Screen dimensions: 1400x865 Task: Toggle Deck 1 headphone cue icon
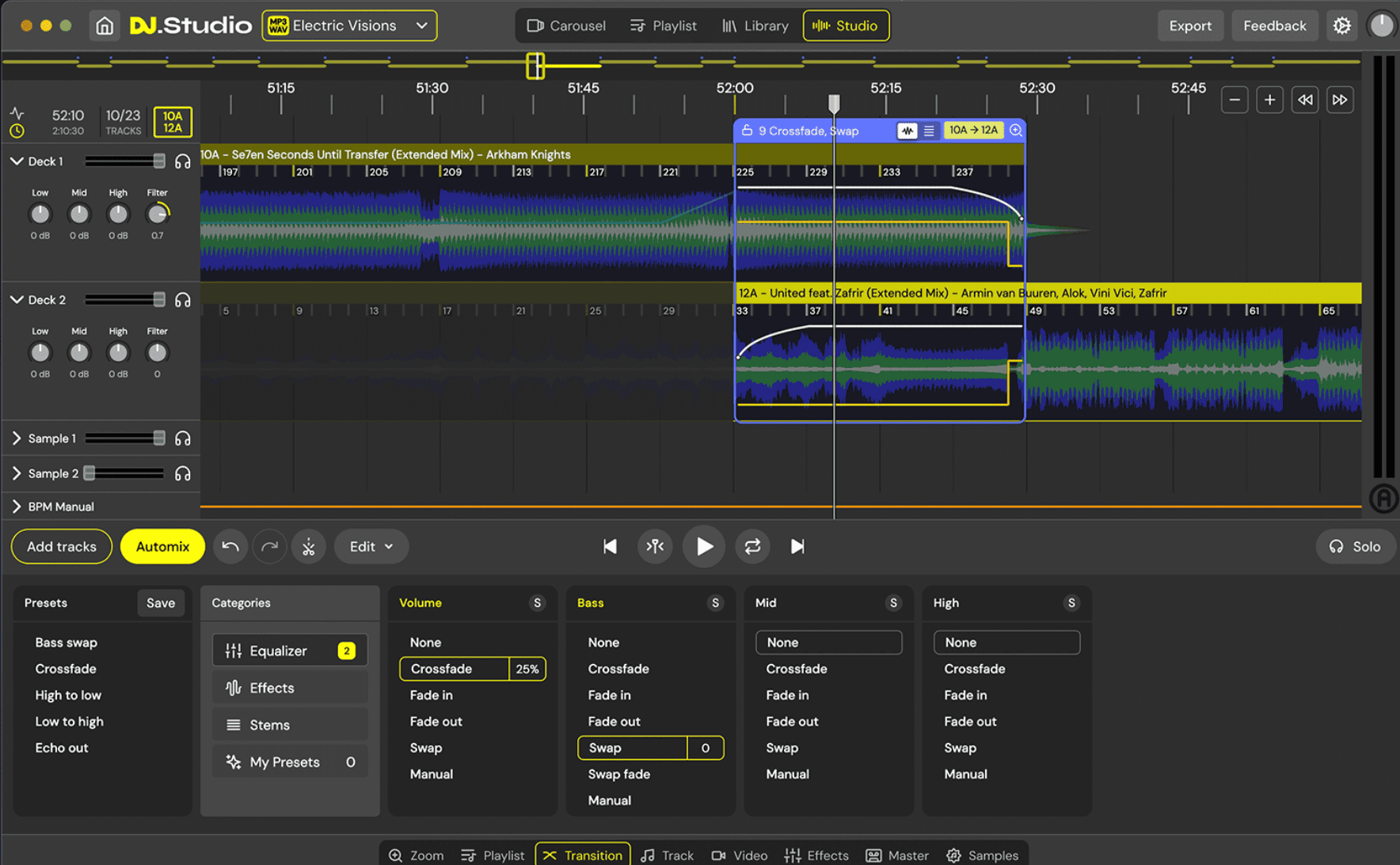click(x=183, y=161)
